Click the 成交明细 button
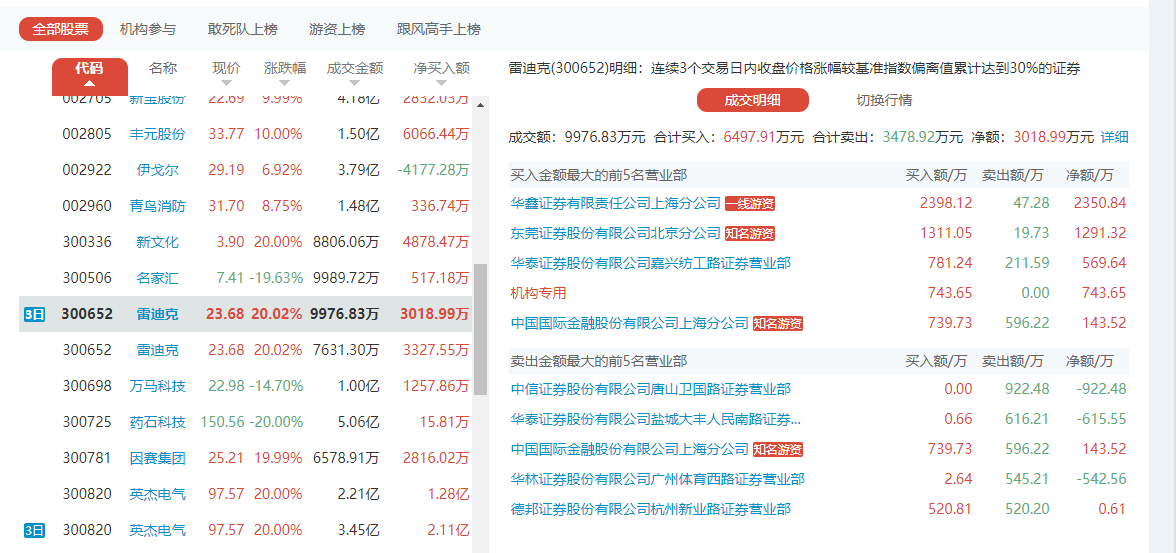 (x=753, y=100)
